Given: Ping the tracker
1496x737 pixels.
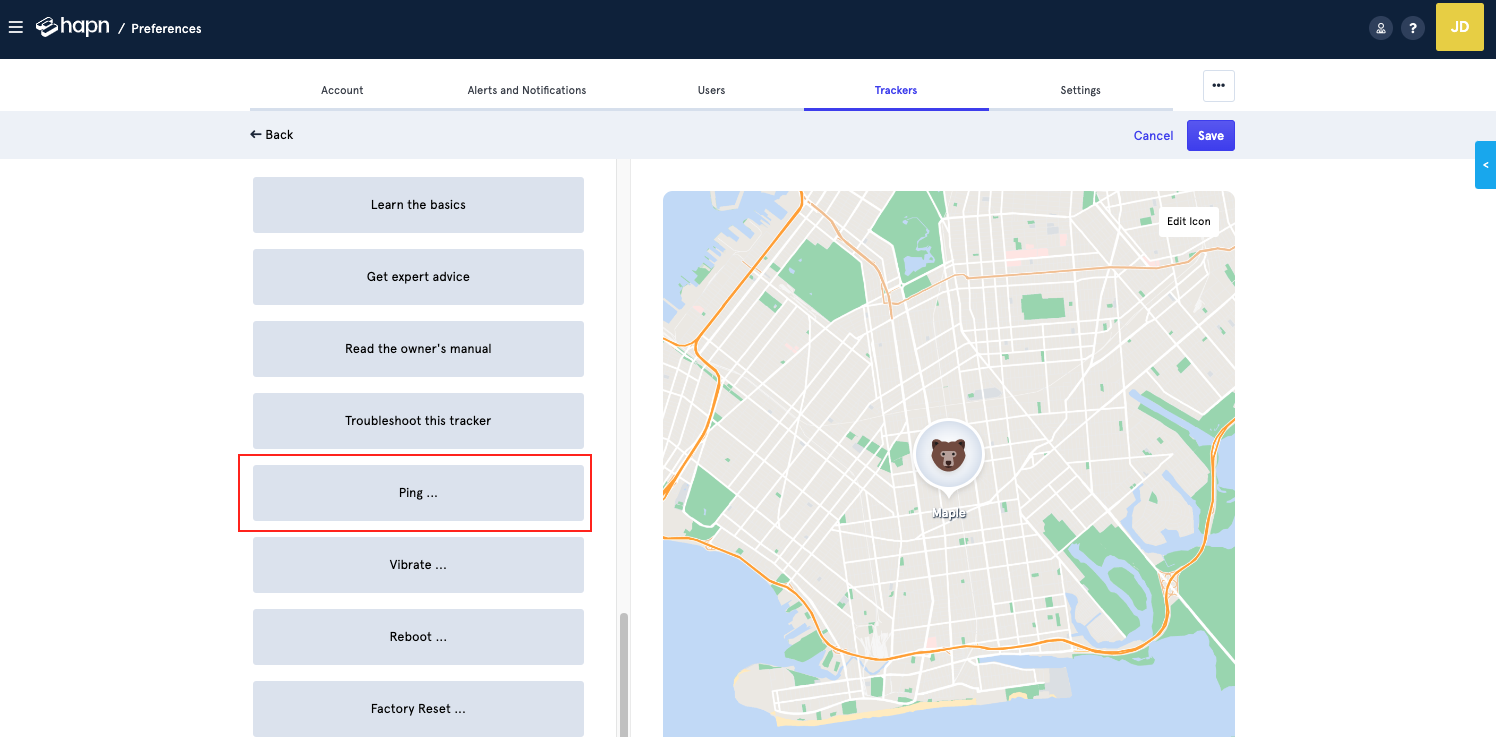Looking at the screenshot, I should [418, 493].
